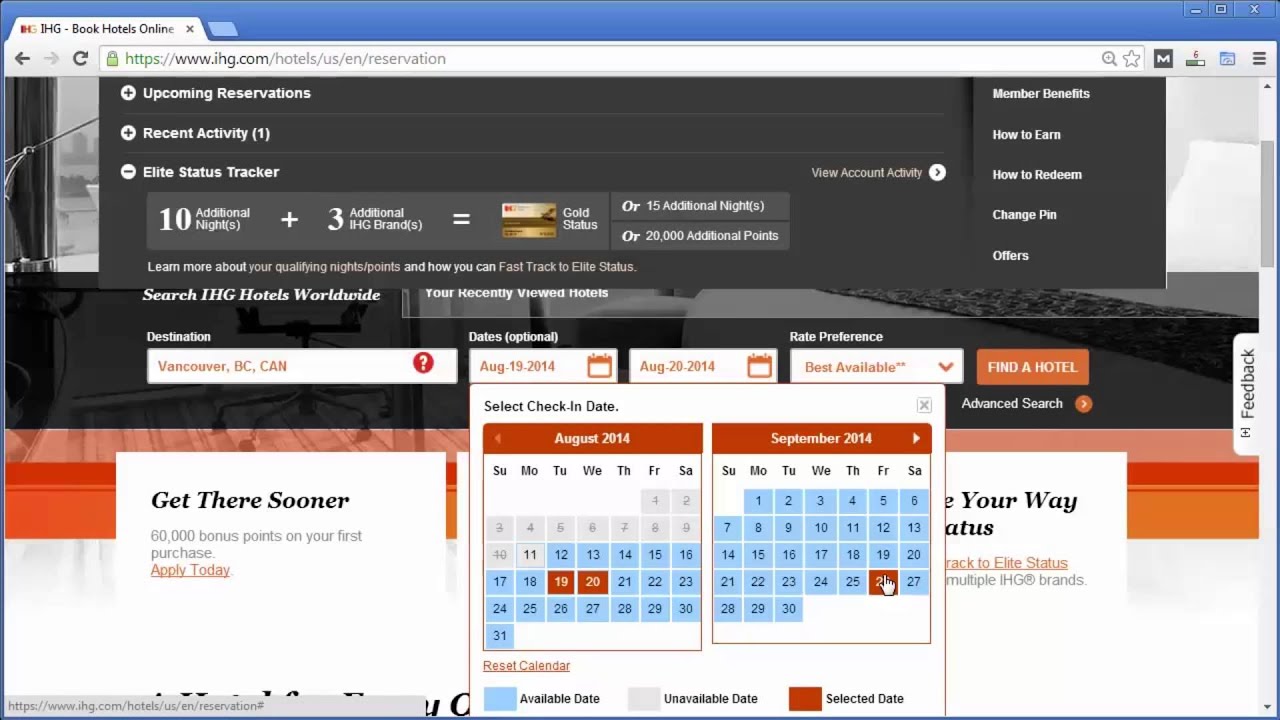Screen dimensions: 1280x720
Task: Select August 16 in the calendar
Action: pyautogui.click(x=686, y=555)
